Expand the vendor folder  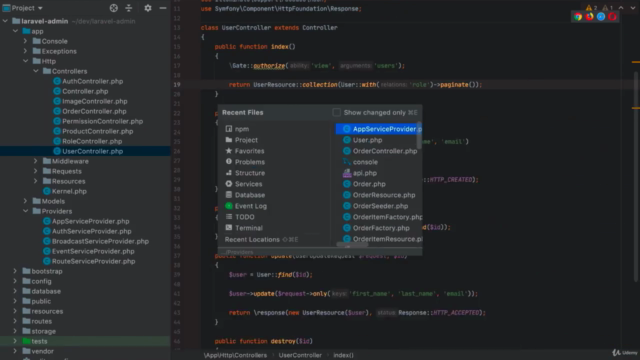(x=15, y=351)
